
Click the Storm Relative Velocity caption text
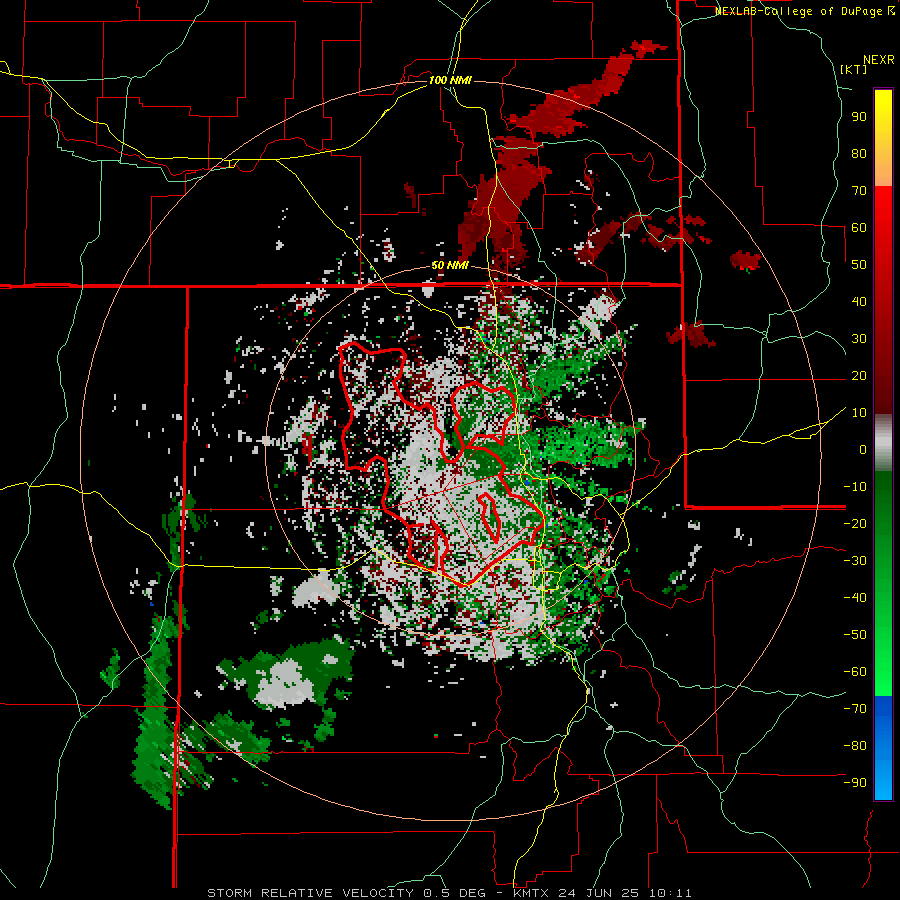click(449, 893)
